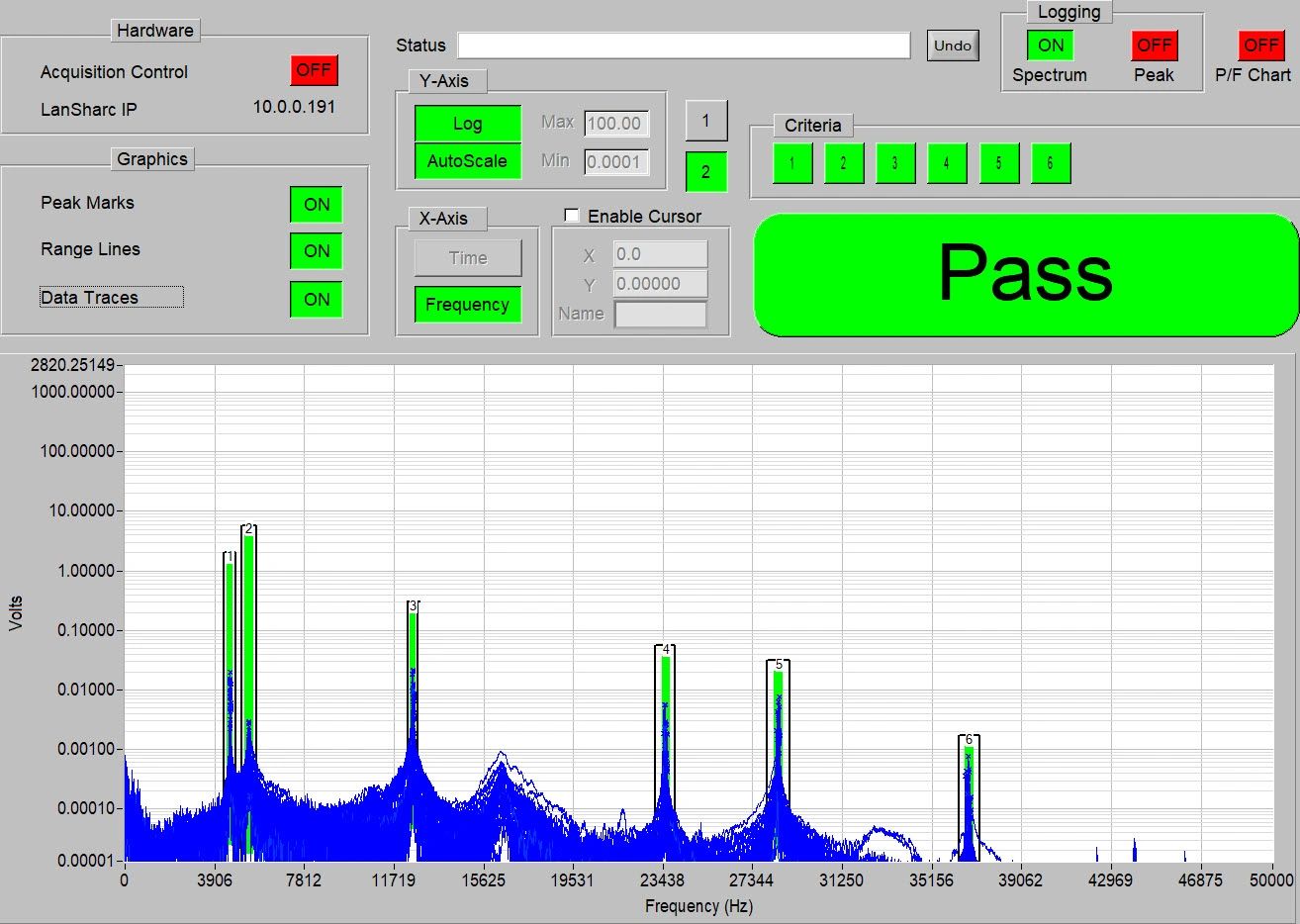Click Criteria button 6

click(1050, 163)
